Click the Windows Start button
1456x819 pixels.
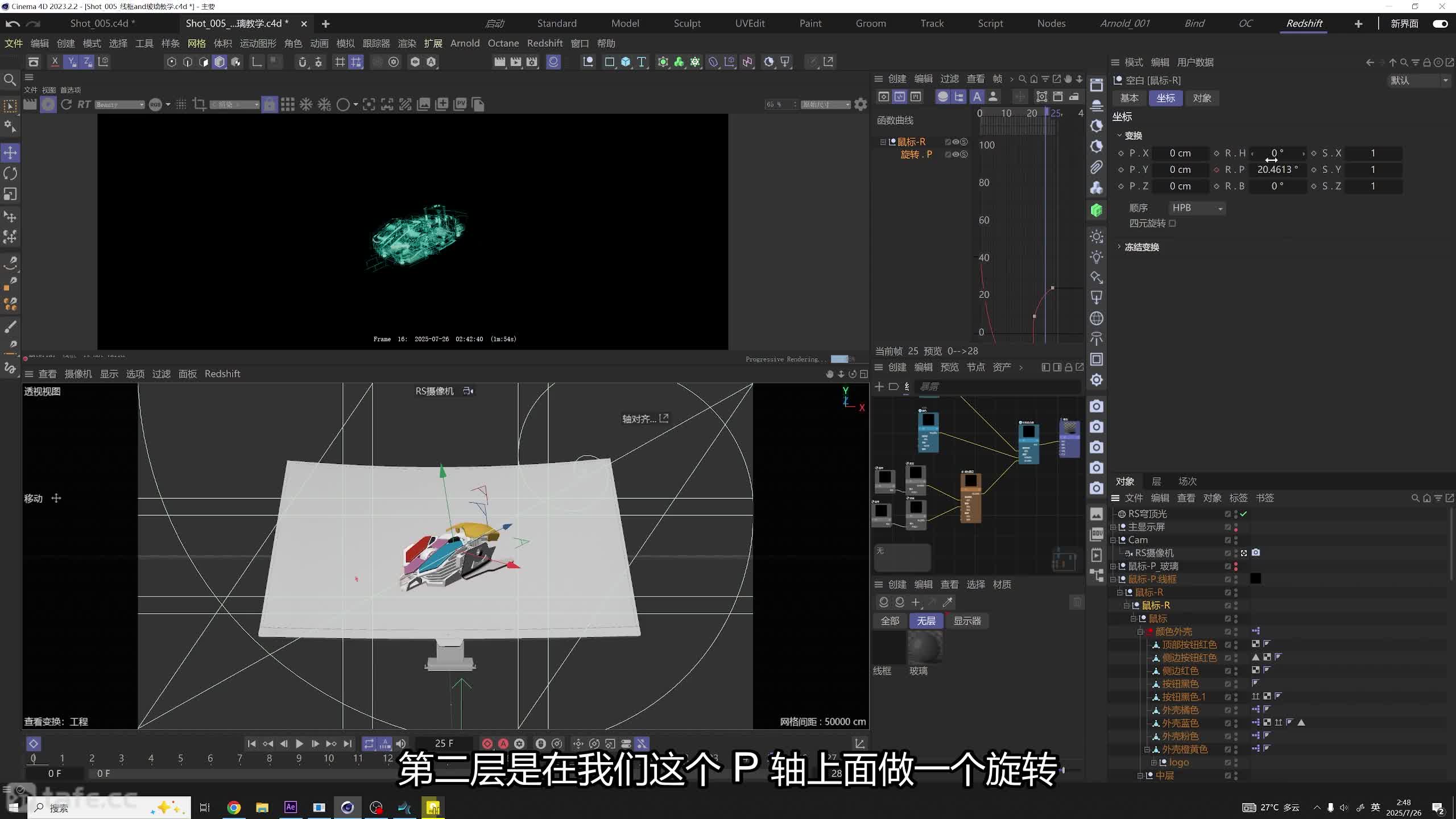tap(14, 807)
